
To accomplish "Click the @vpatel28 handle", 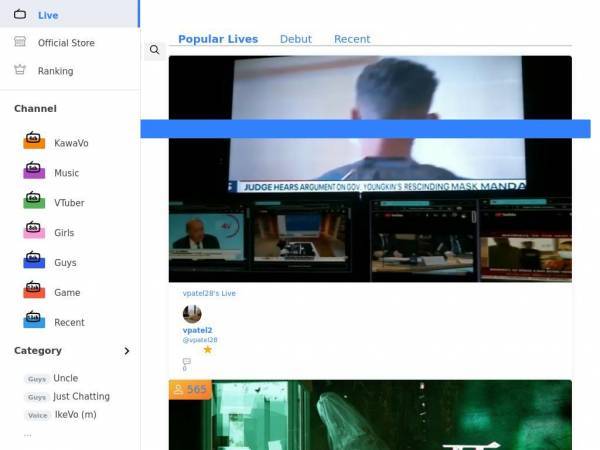I will point(200,340).
